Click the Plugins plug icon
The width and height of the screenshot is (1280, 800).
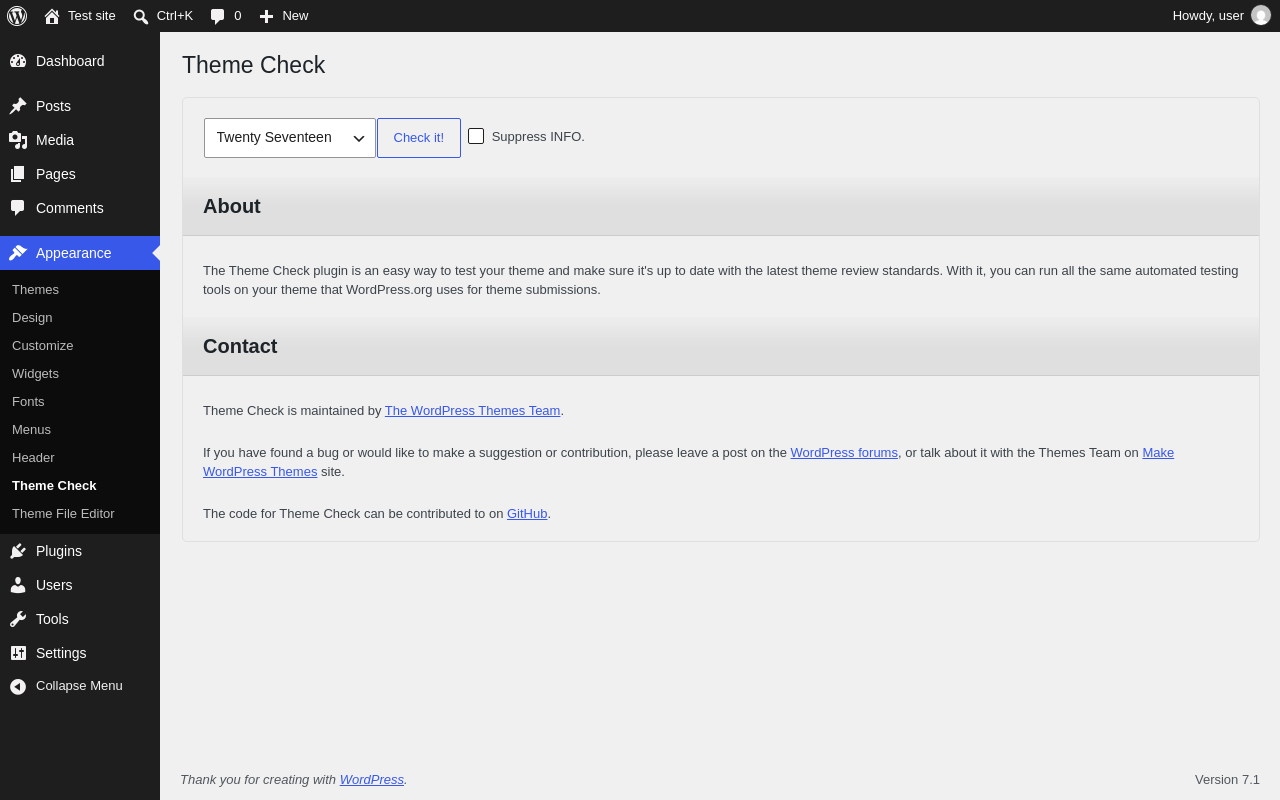pyautogui.click(x=18, y=551)
